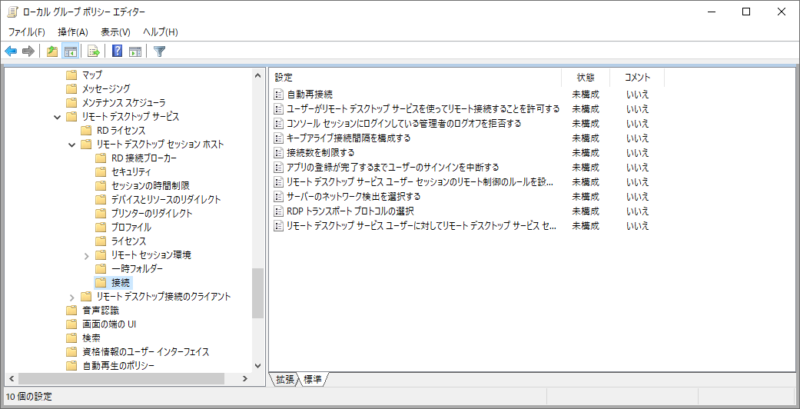This screenshot has height=409, width=800.
Task: Select the コンソール セッションにログイン policy row
Action: pyautogui.click(x=404, y=123)
